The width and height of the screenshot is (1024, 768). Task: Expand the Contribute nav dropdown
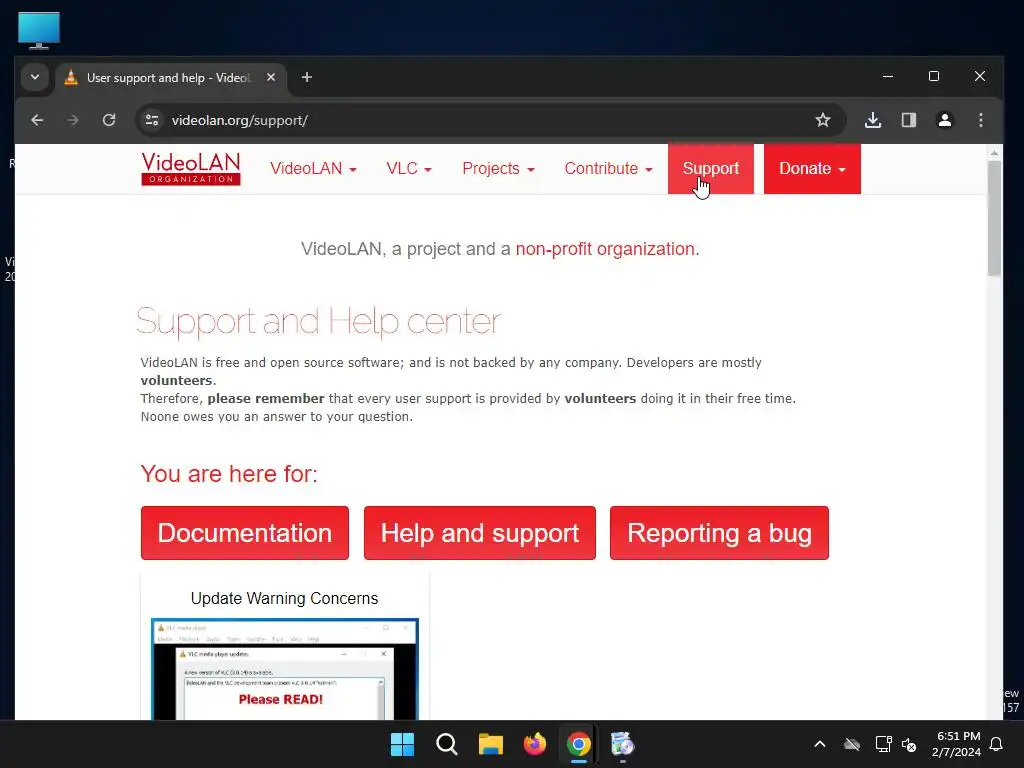click(x=608, y=168)
